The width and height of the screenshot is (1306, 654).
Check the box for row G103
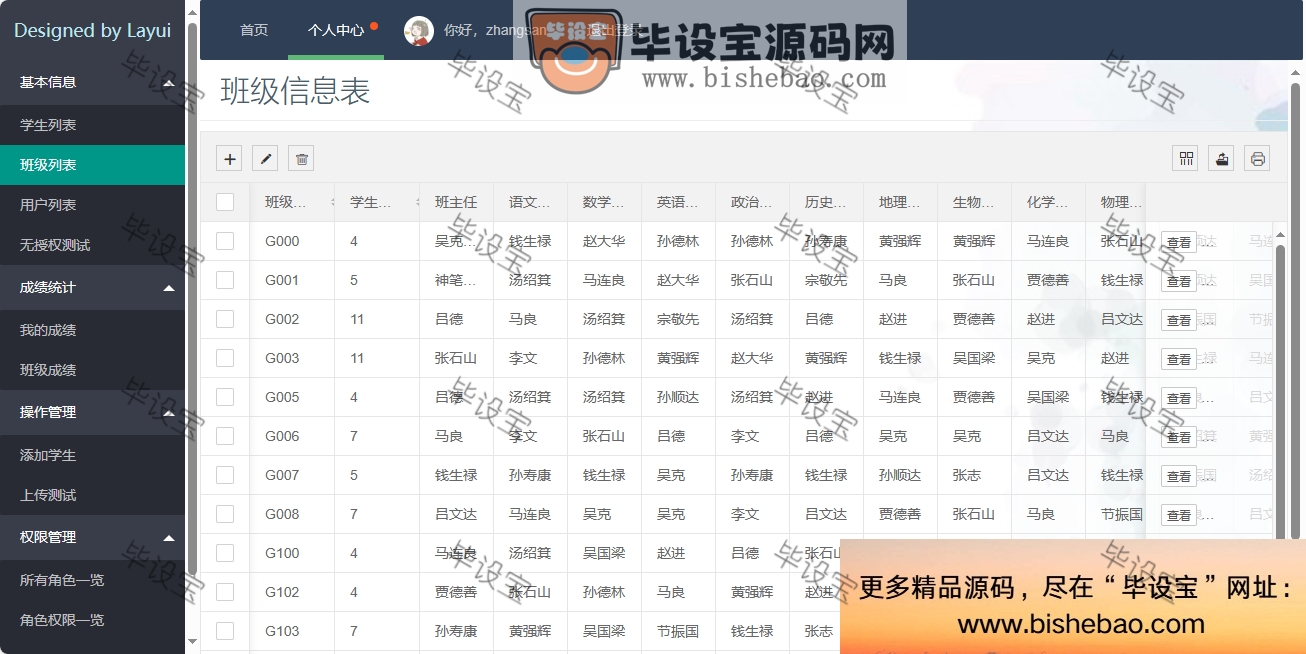pyautogui.click(x=225, y=631)
